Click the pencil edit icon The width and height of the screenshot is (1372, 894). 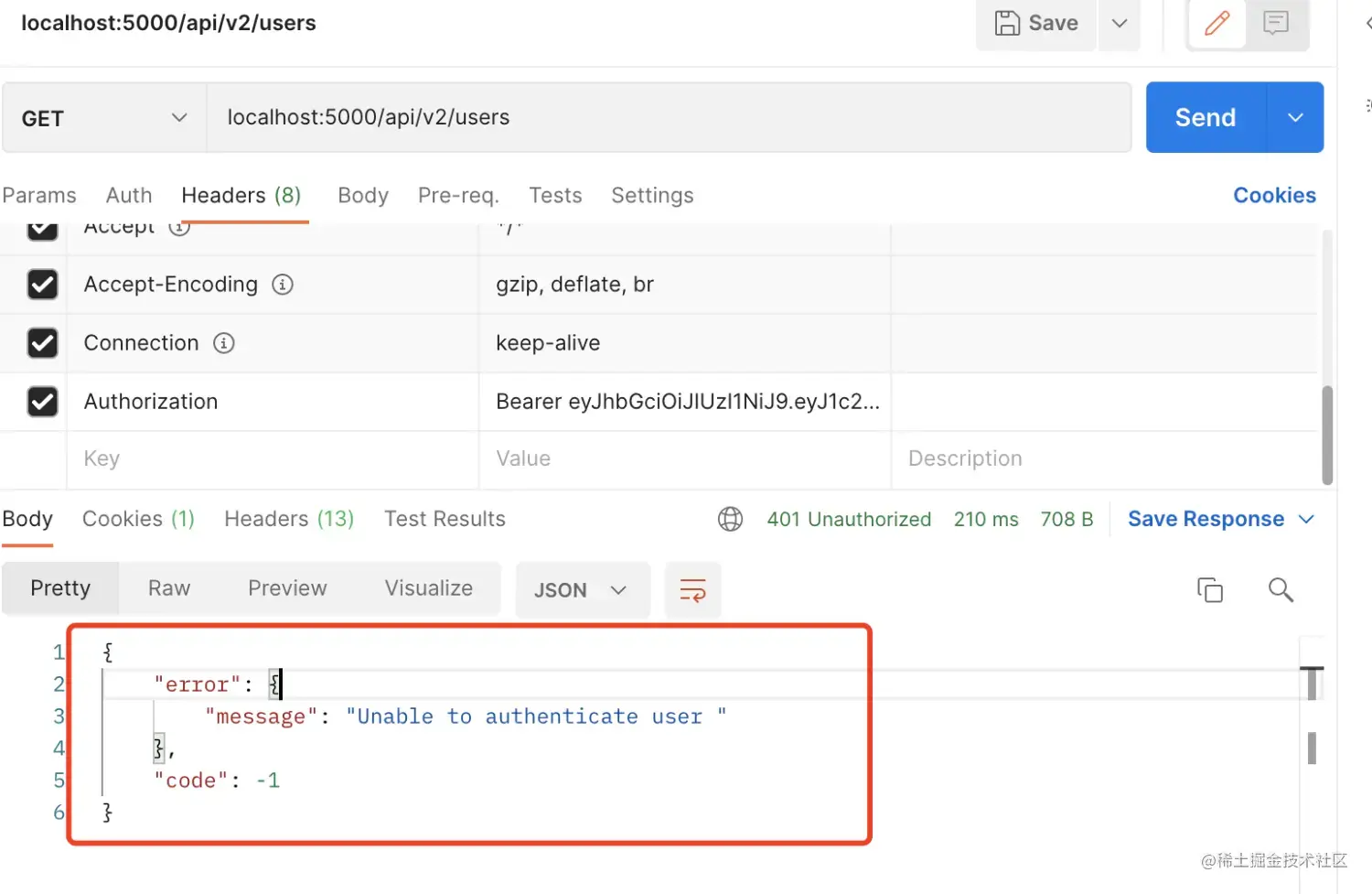coord(1217,23)
